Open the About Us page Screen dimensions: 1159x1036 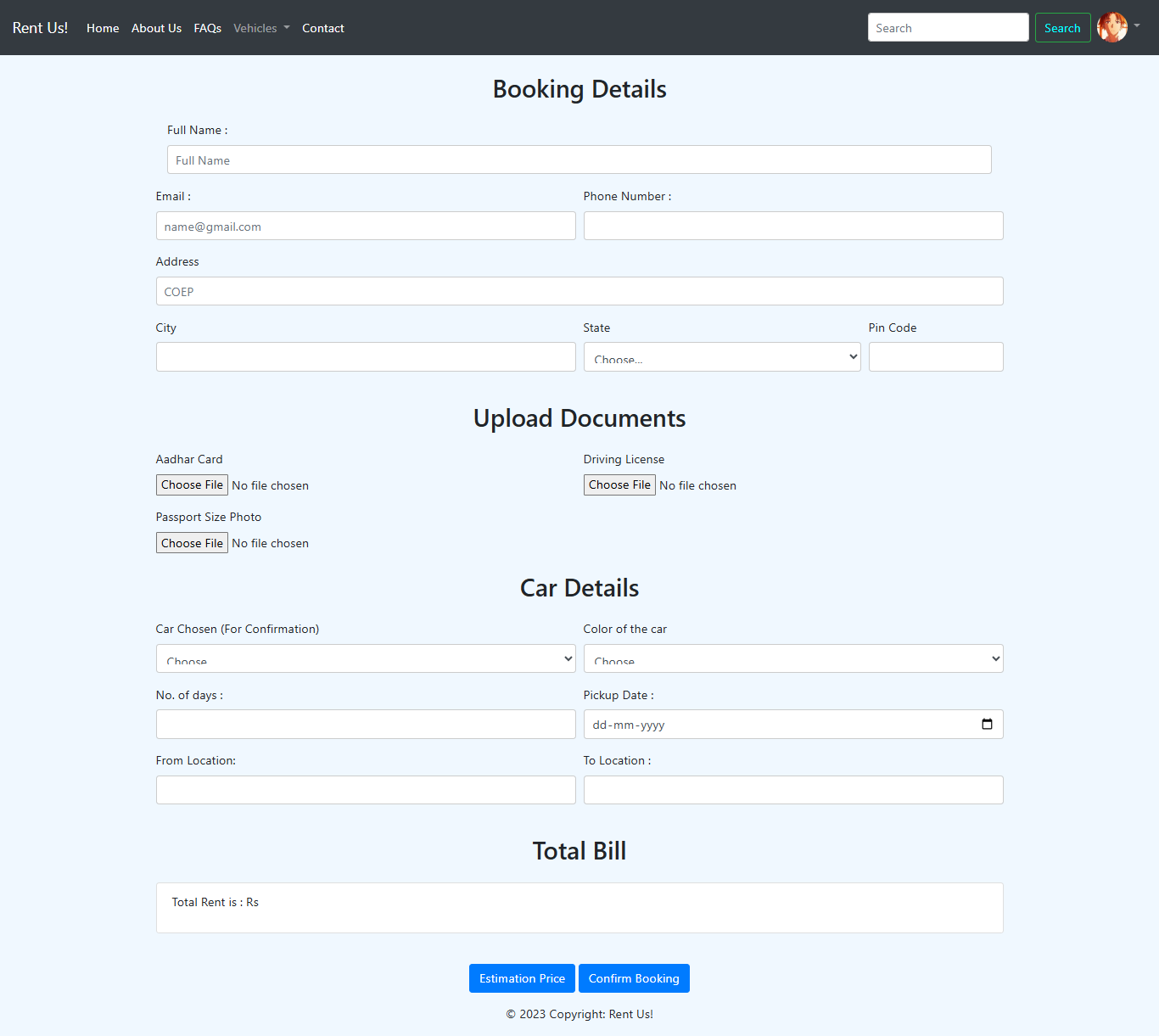pyautogui.click(x=156, y=28)
